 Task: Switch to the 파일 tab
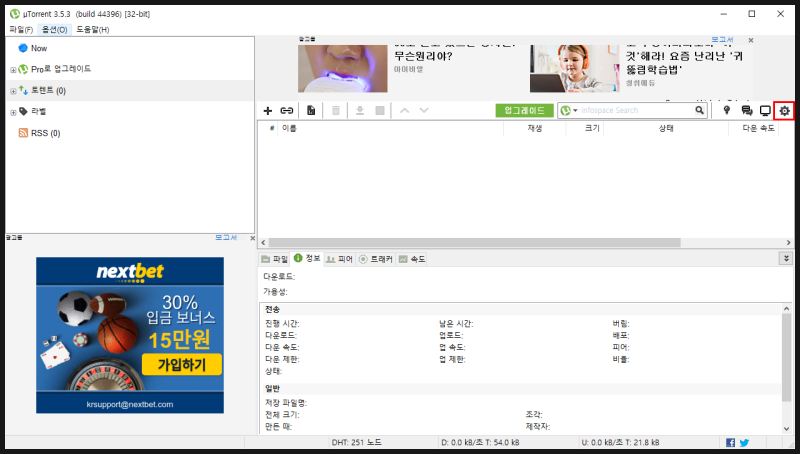click(x=274, y=259)
